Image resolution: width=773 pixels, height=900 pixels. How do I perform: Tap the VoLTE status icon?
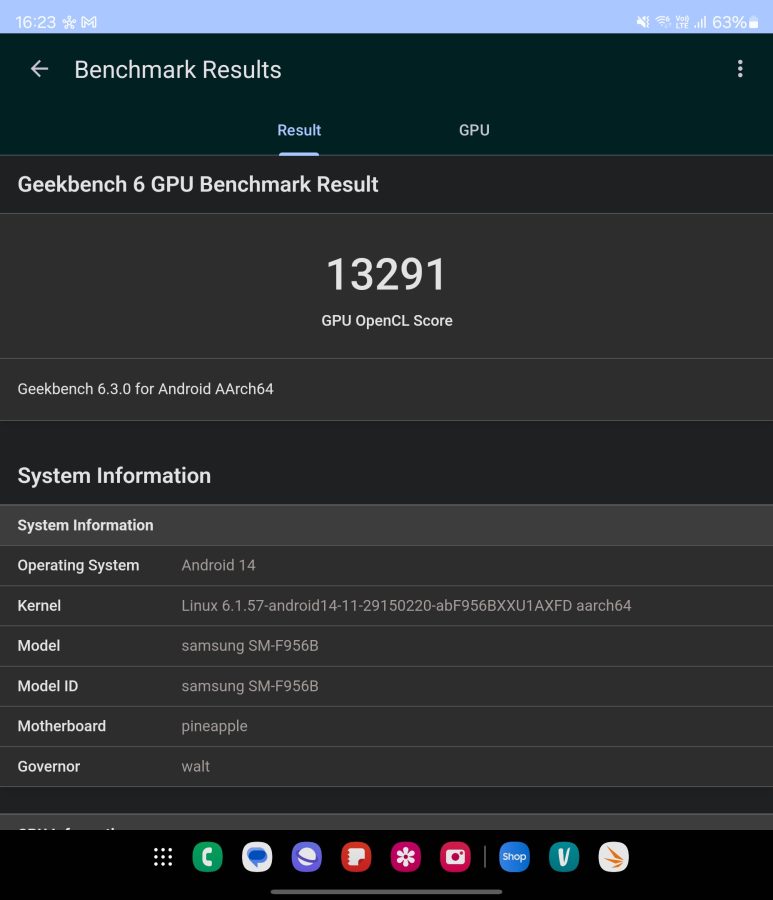click(682, 22)
